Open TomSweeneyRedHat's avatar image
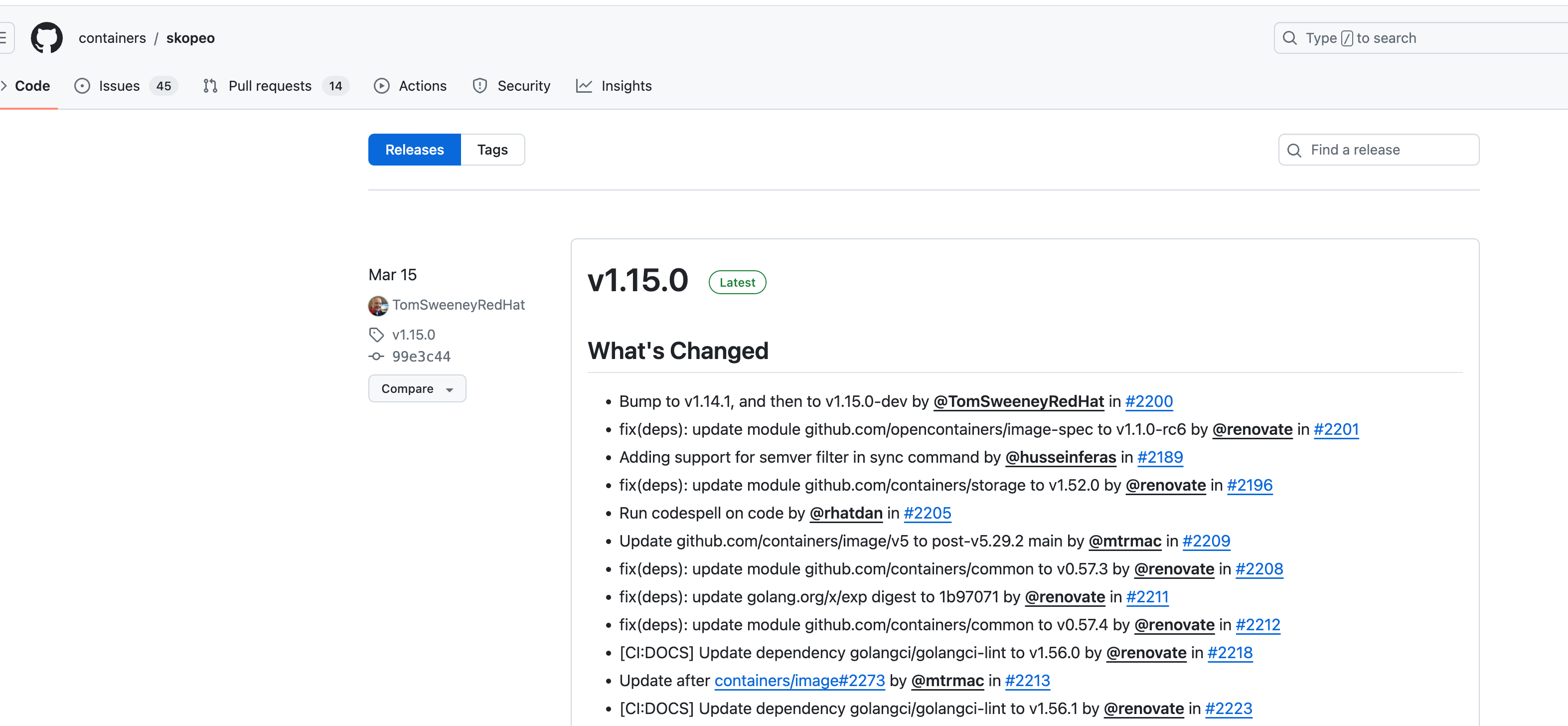This screenshot has height=726, width=1568. pos(378,305)
